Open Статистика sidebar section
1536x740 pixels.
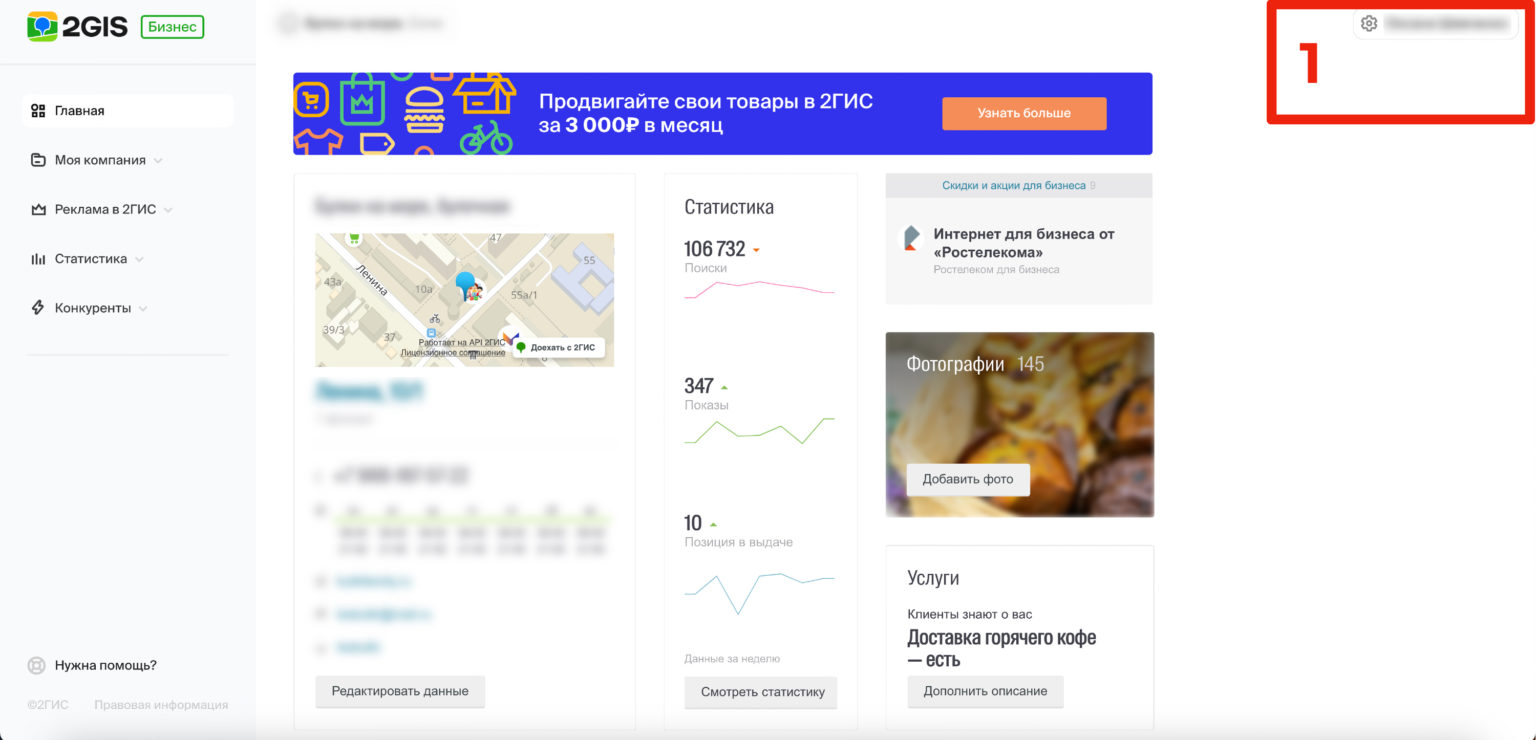click(91, 259)
